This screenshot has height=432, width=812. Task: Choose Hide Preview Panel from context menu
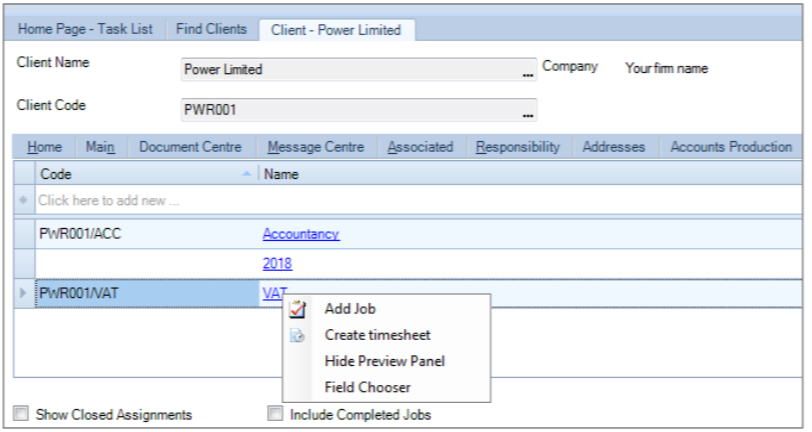click(385, 361)
